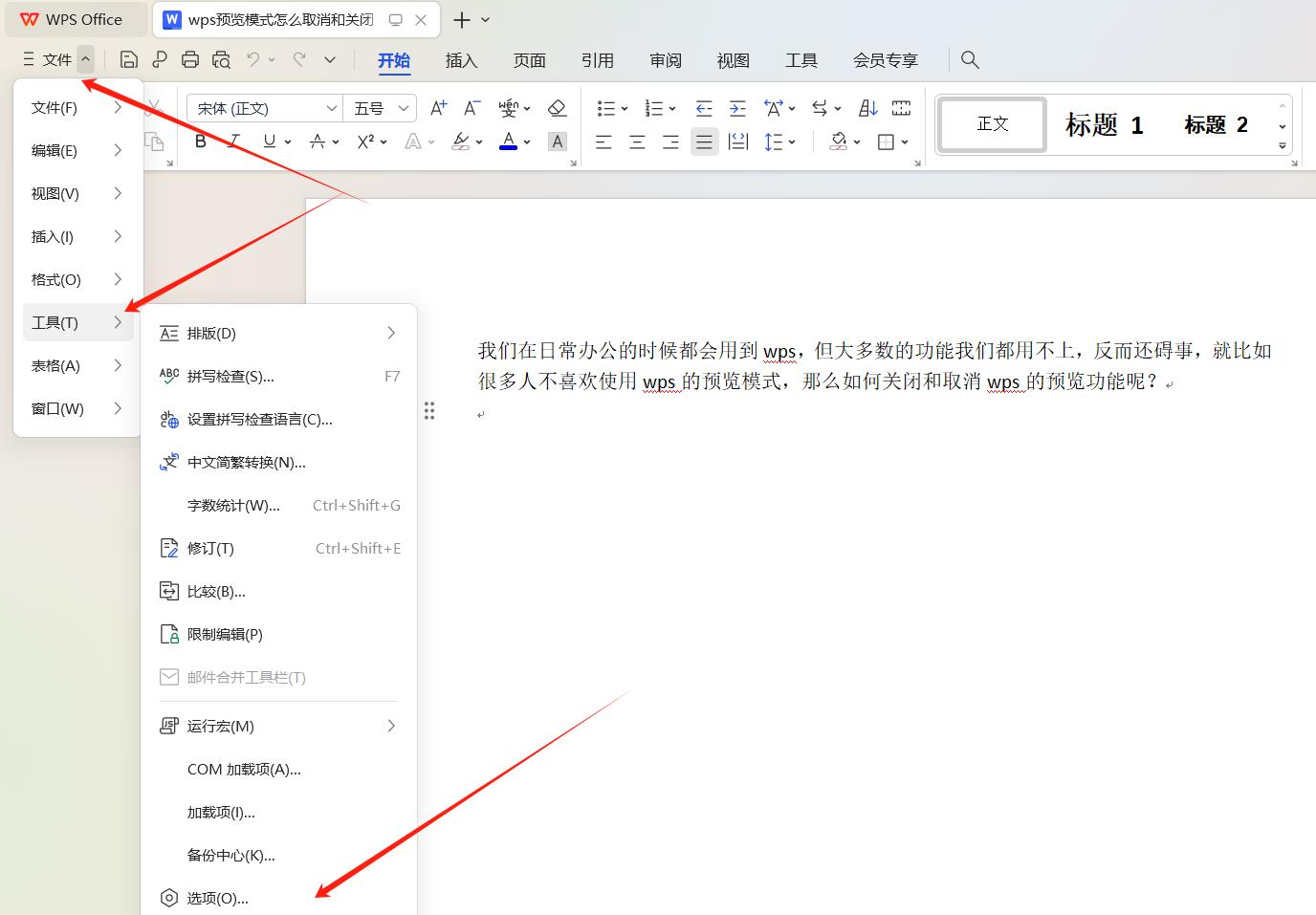The height and width of the screenshot is (915, 1316).
Task: Switch to the 审阅 ribbon tab
Action: click(x=665, y=60)
